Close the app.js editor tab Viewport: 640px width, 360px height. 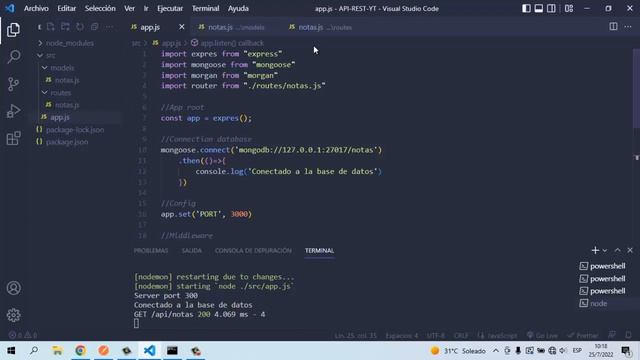click(x=182, y=27)
